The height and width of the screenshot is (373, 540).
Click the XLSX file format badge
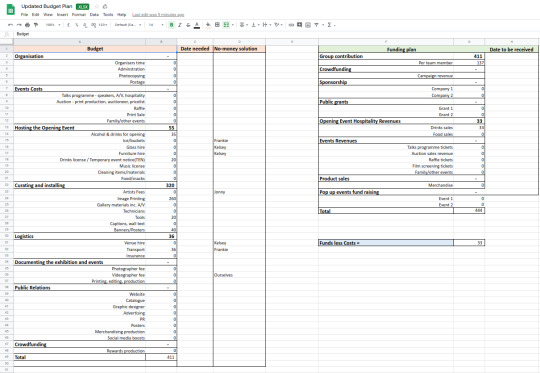click(83, 7)
